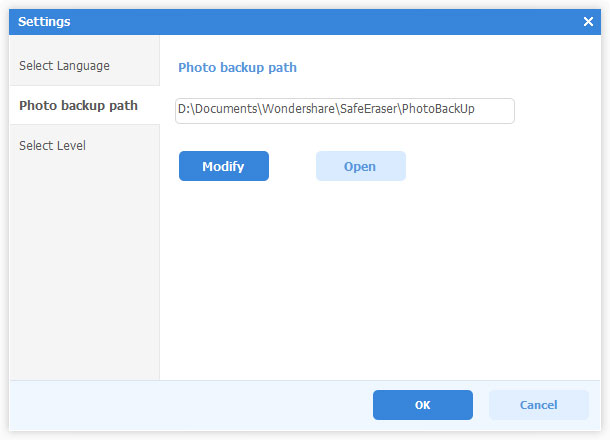Click the Settings title text
The image size is (610, 440).
click(x=44, y=21)
